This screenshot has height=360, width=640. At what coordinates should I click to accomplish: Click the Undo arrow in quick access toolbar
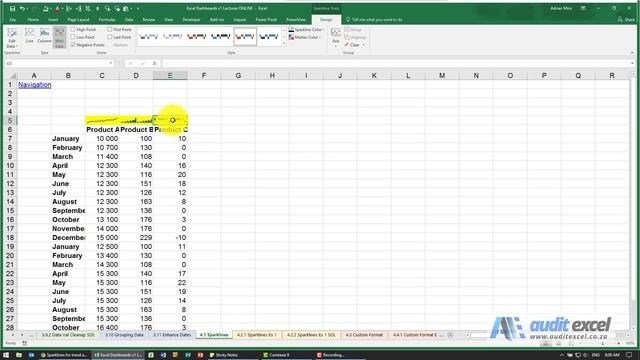pos(22,8)
